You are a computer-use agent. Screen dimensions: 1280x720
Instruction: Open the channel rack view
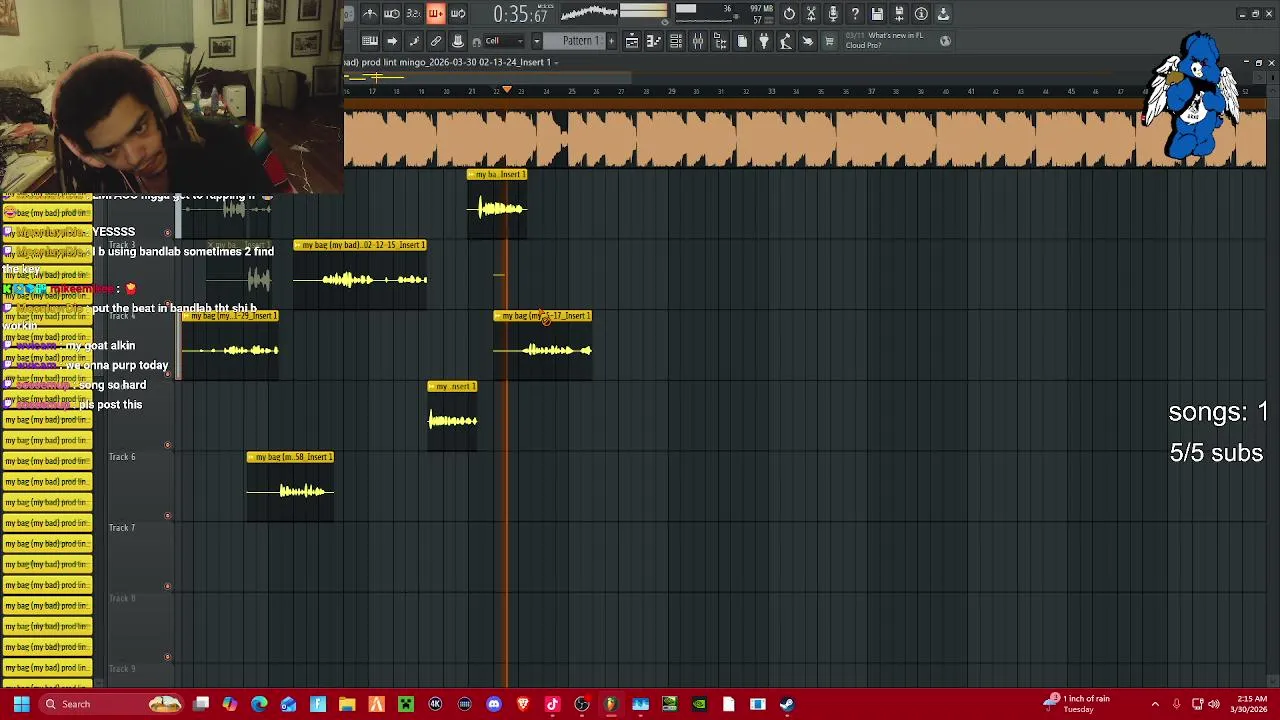point(676,41)
